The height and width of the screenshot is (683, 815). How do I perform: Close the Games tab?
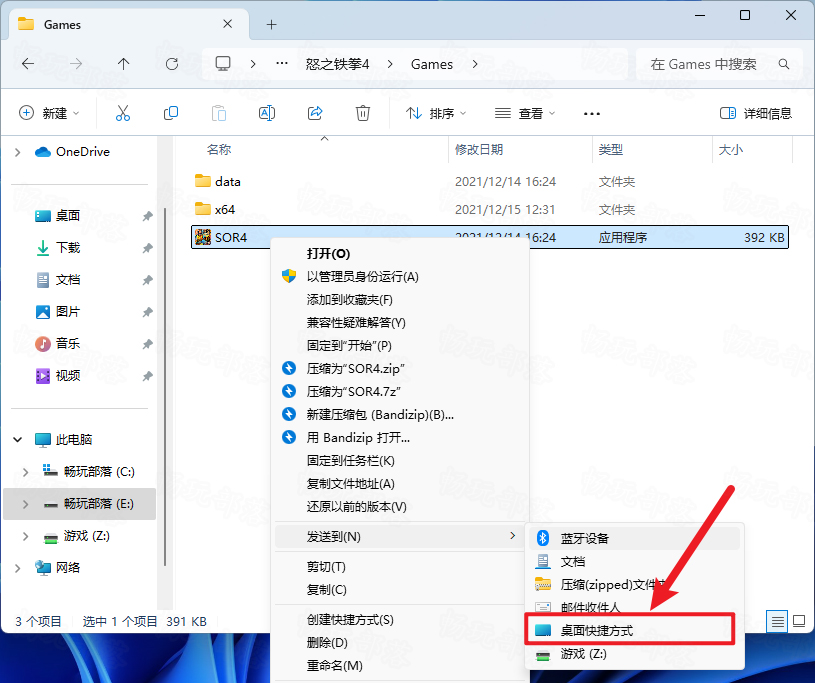228,24
